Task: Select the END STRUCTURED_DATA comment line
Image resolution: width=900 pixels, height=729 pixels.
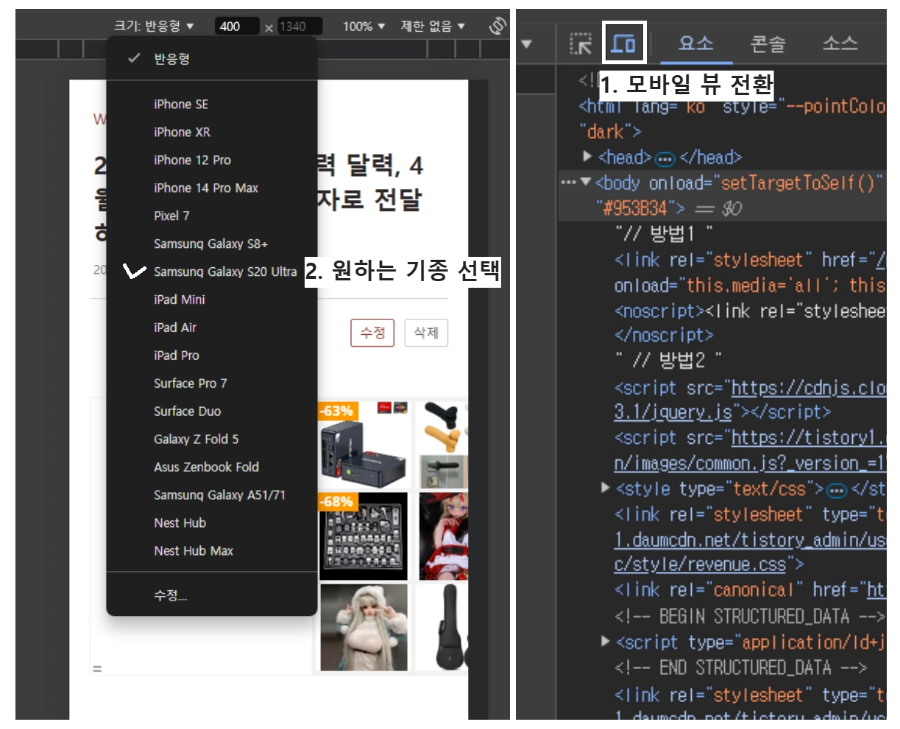Action: [x=740, y=668]
